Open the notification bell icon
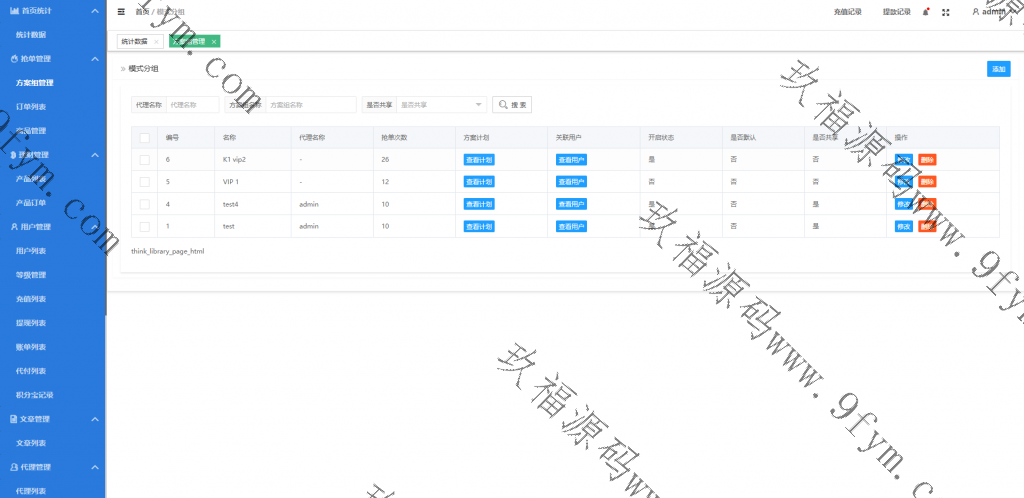 pos(925,12)
